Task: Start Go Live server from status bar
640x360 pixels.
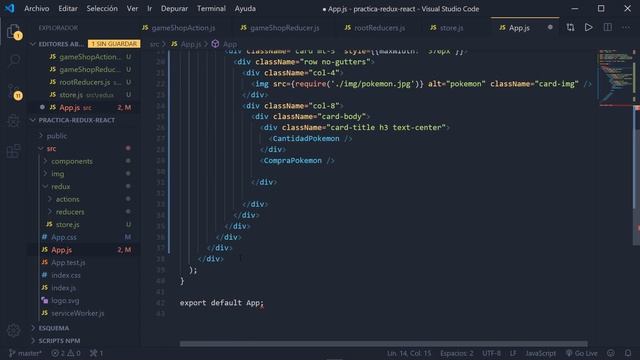Action: tap(581, 353)
